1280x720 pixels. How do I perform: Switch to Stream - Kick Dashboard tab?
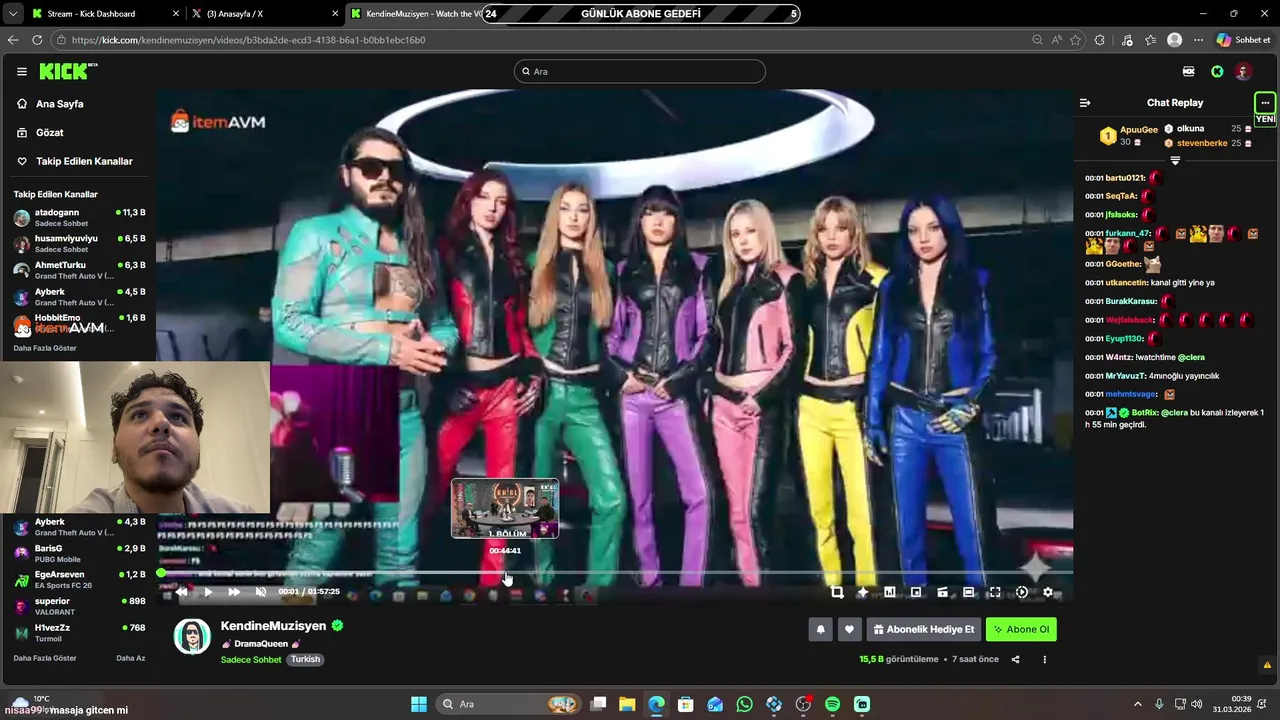[x=104, y=14]
